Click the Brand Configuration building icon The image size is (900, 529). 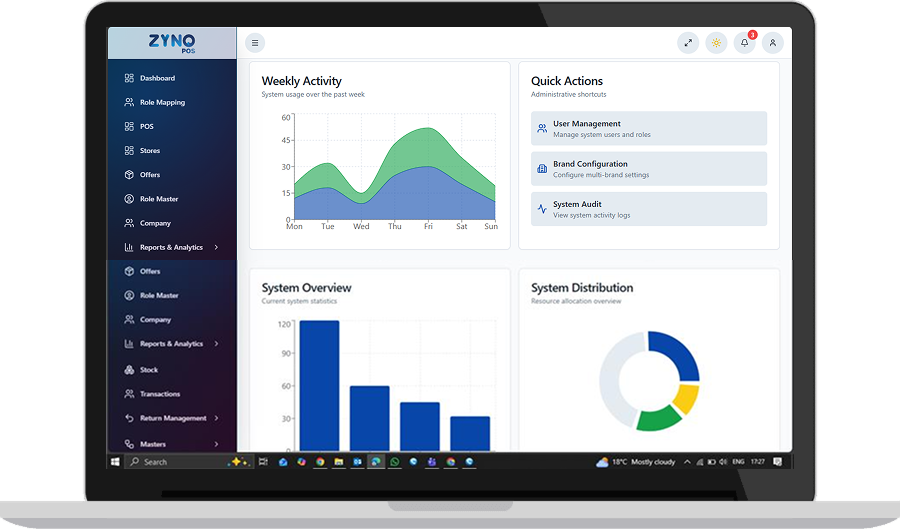click(x=542, y=169)
